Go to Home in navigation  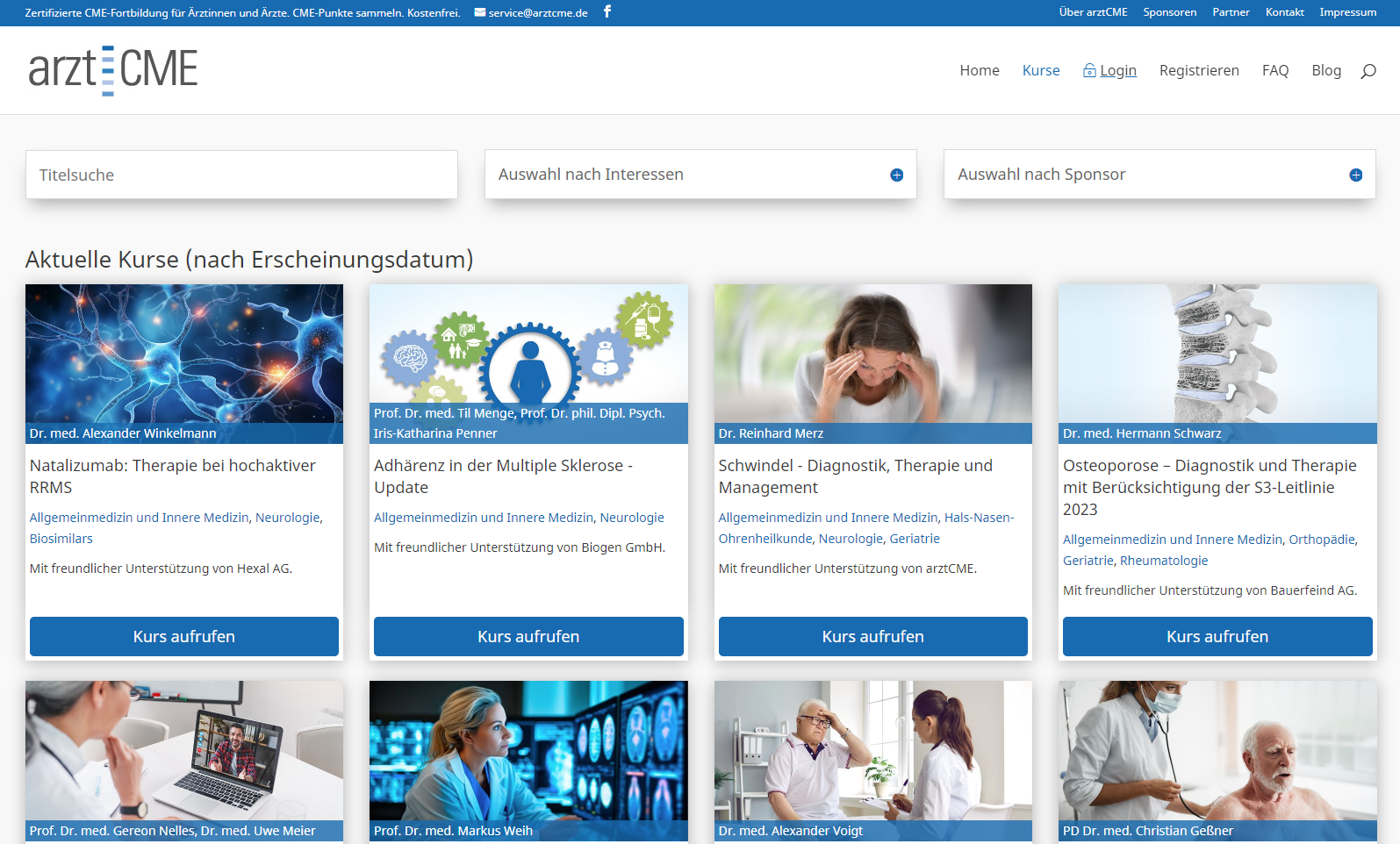[x=980, y=70]
